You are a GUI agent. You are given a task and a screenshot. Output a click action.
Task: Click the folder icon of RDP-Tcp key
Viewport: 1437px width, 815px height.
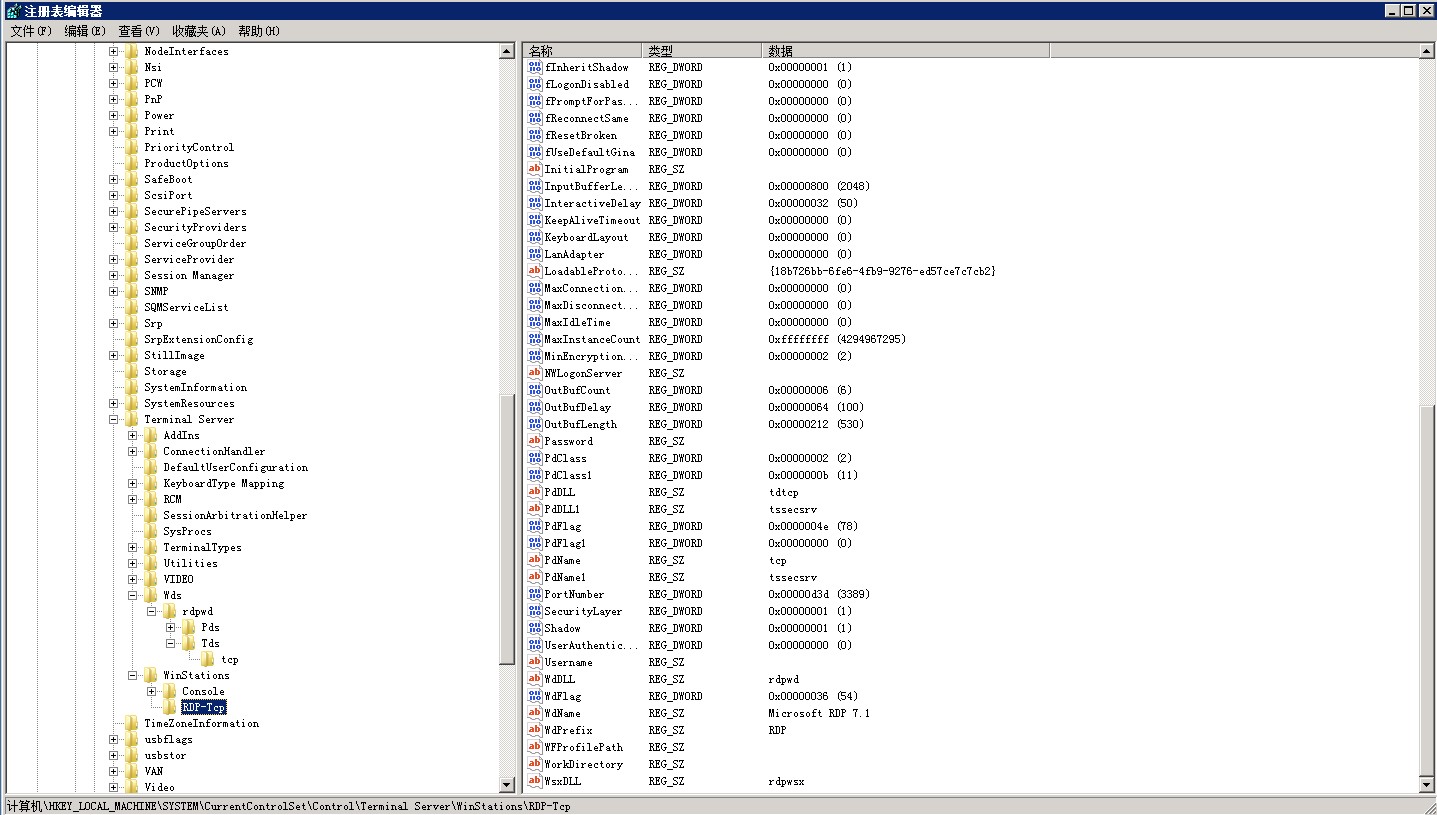click(x=171, y=707)
